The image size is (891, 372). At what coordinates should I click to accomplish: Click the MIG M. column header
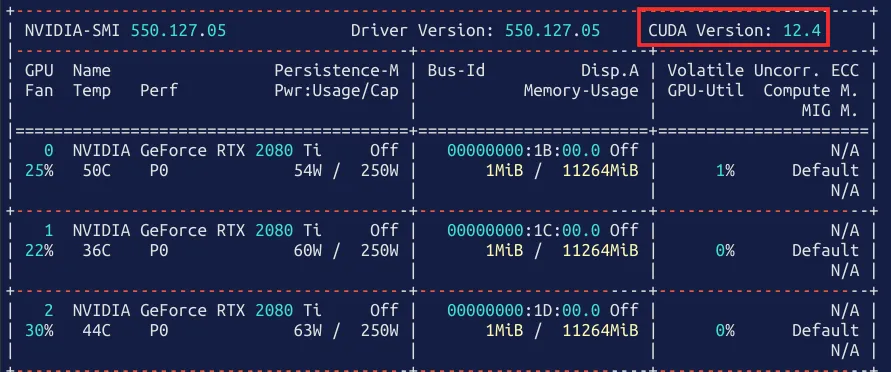click(x=830, y=111)
